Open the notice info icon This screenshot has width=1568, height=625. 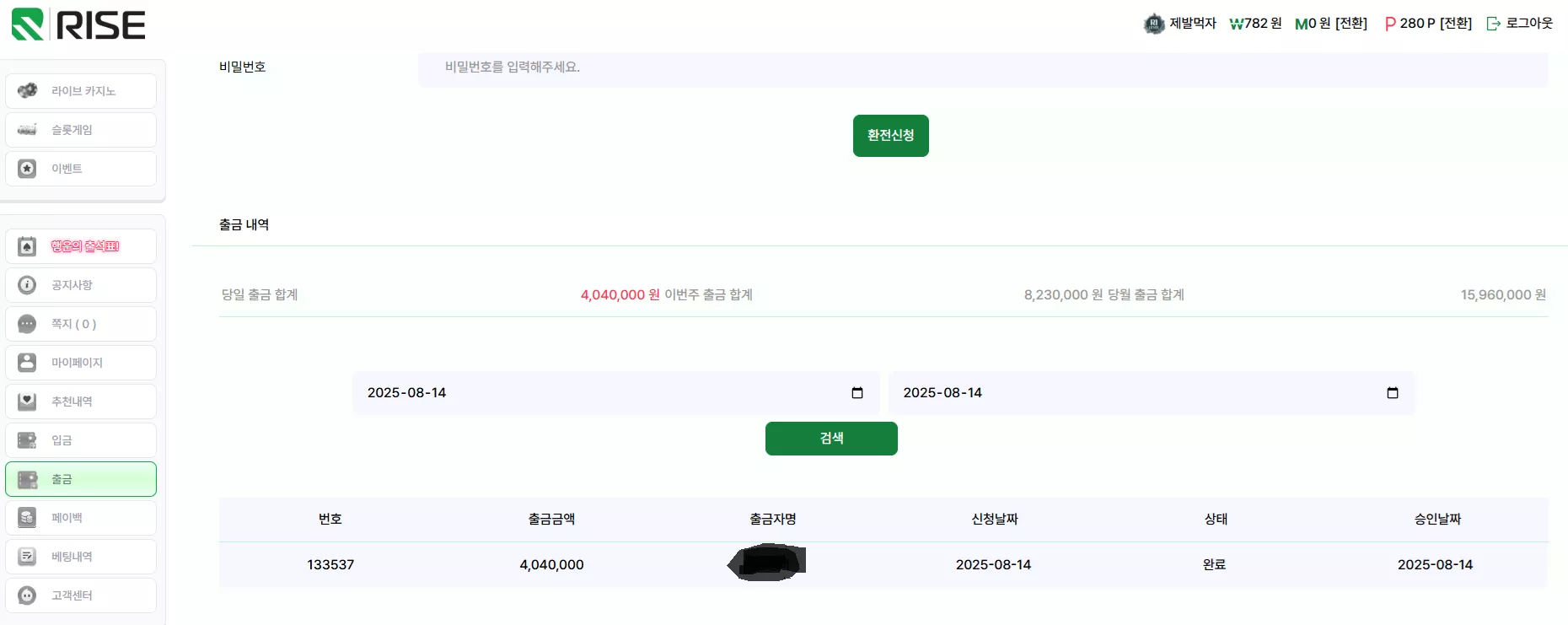27,284
